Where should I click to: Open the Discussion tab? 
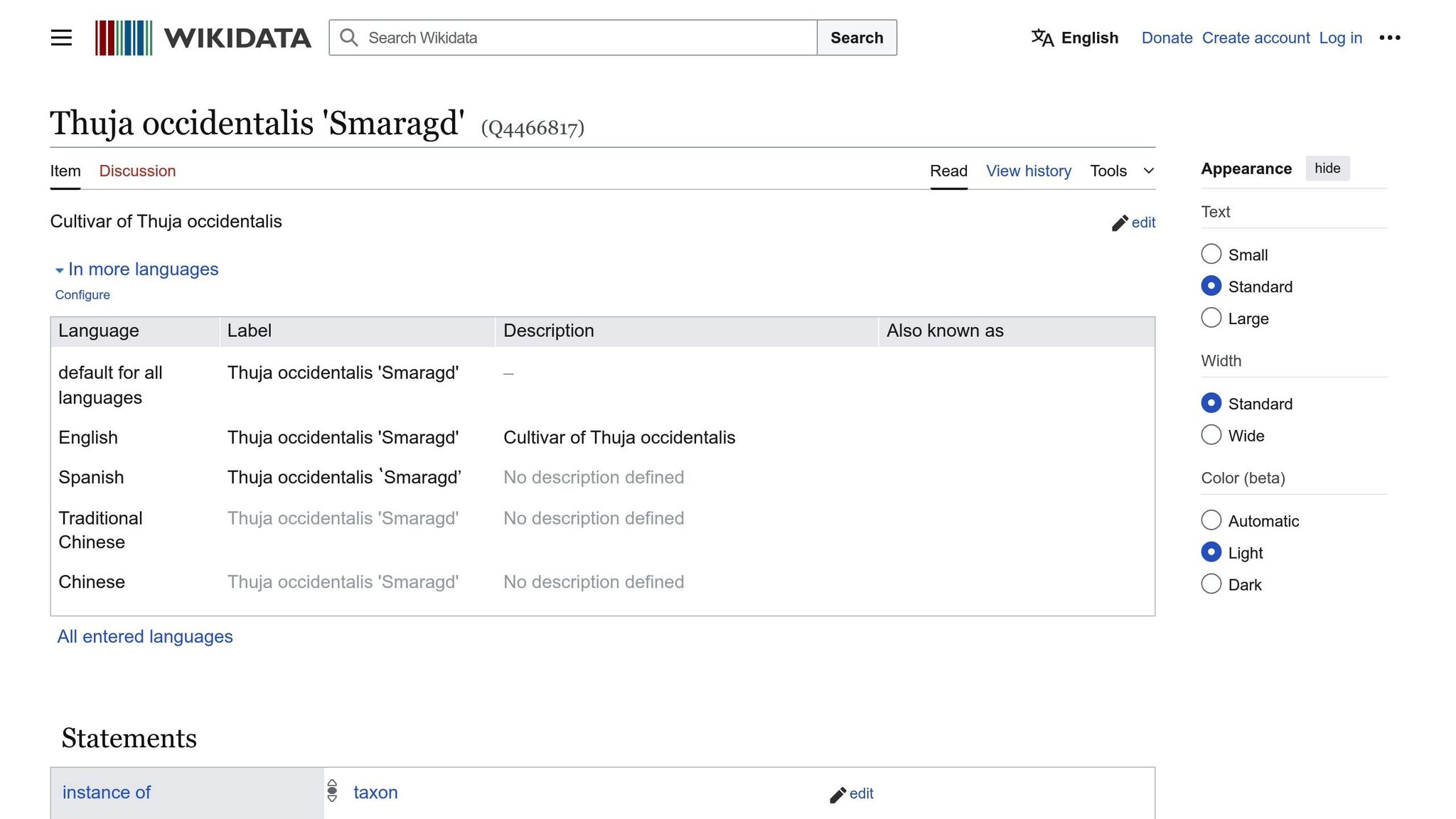tap(137, 171)
